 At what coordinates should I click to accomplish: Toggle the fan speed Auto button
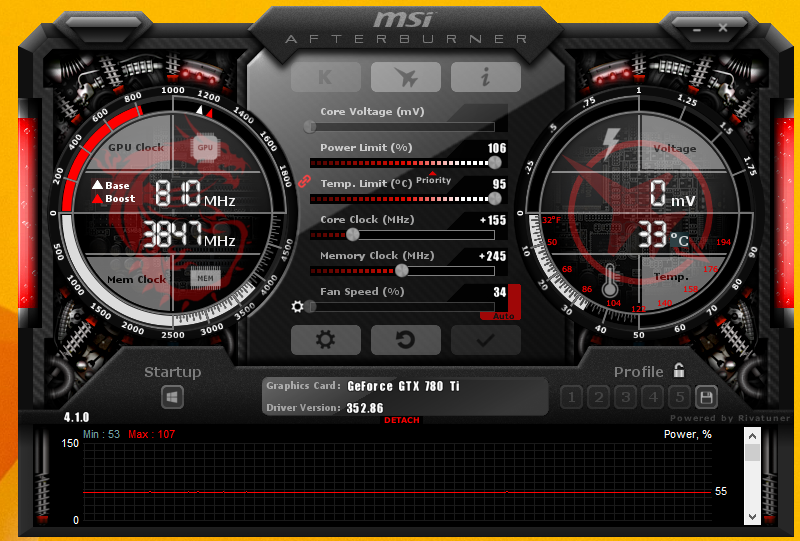click(503, 316)
